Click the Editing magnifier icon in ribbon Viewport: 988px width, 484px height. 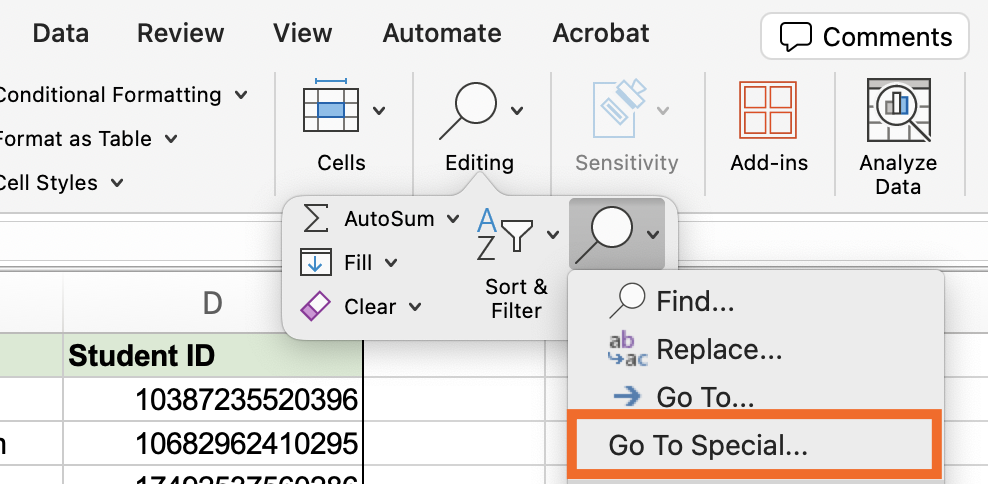pos(469,110)
